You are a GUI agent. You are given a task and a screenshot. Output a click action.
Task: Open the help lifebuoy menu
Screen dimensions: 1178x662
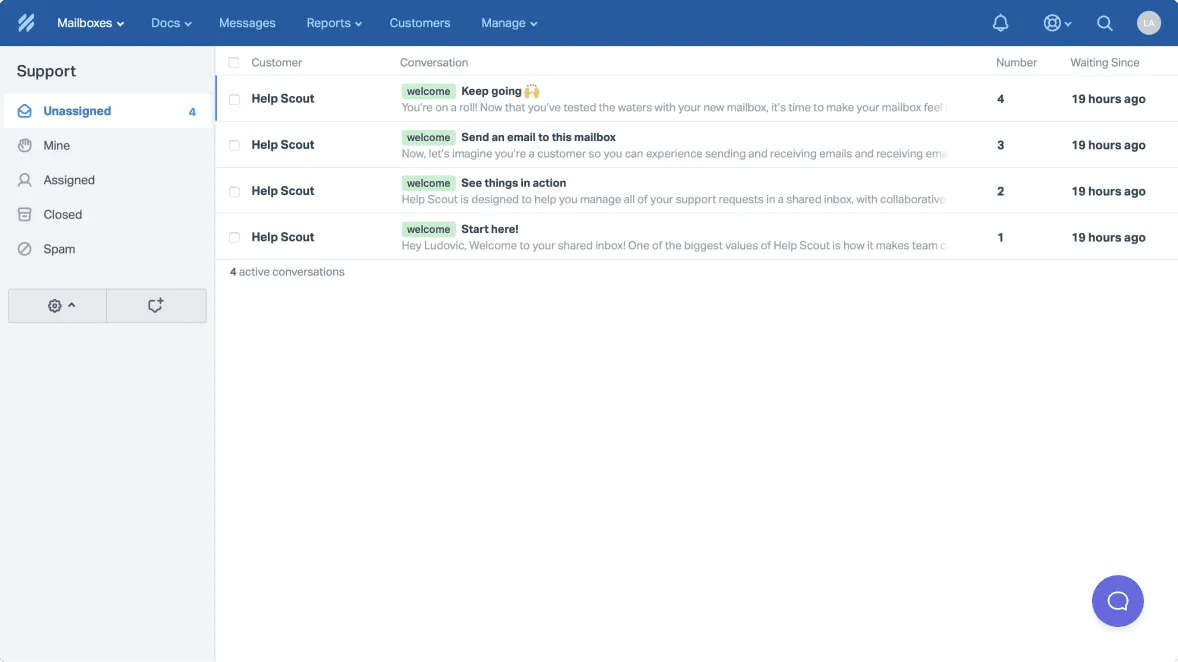(1056, 23)
